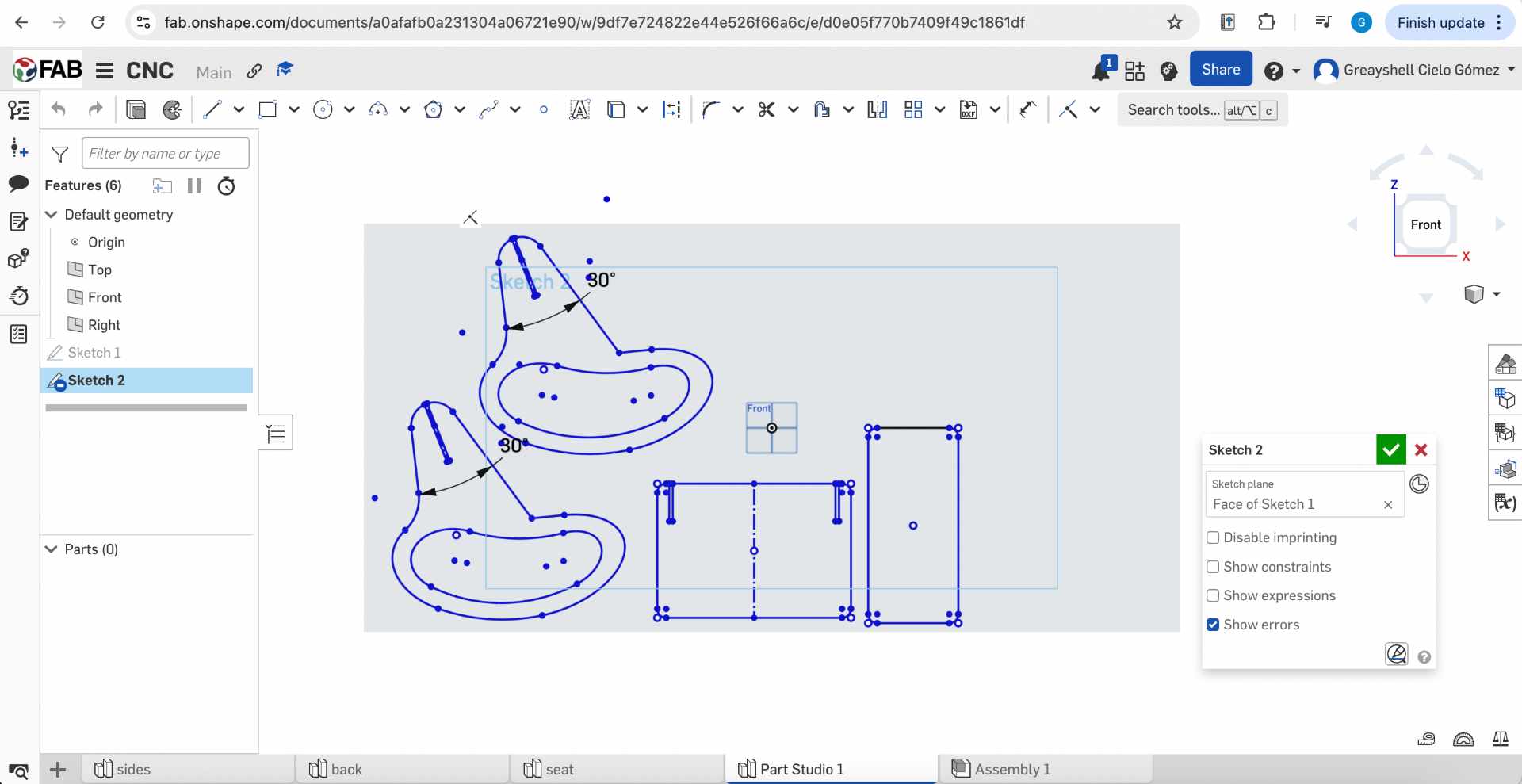Click the Export to DXF tool
Image resolution: width=1522 pixels, height=784 pixels.
coord(969,109)
